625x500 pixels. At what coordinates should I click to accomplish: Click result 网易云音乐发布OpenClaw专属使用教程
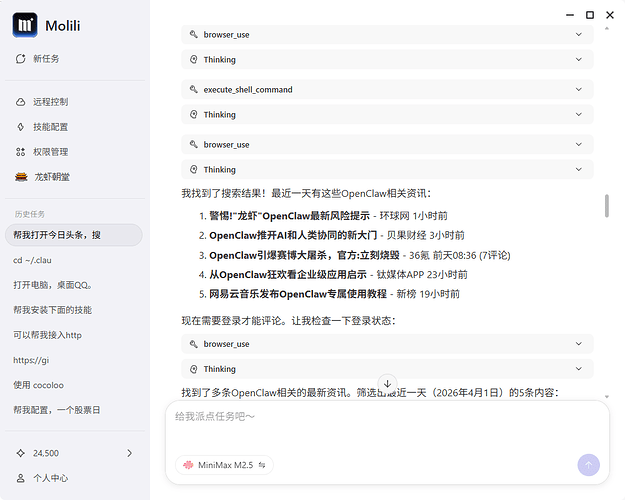coord(298,294)
